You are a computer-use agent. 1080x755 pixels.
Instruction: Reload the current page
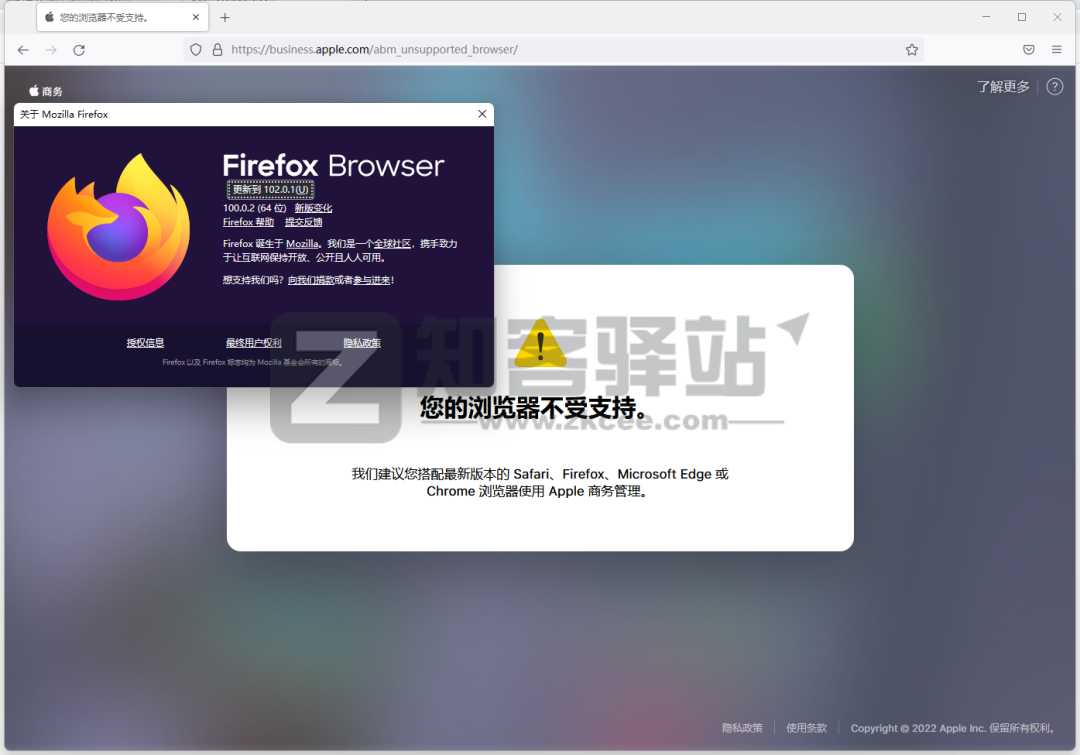click(79, 49)
